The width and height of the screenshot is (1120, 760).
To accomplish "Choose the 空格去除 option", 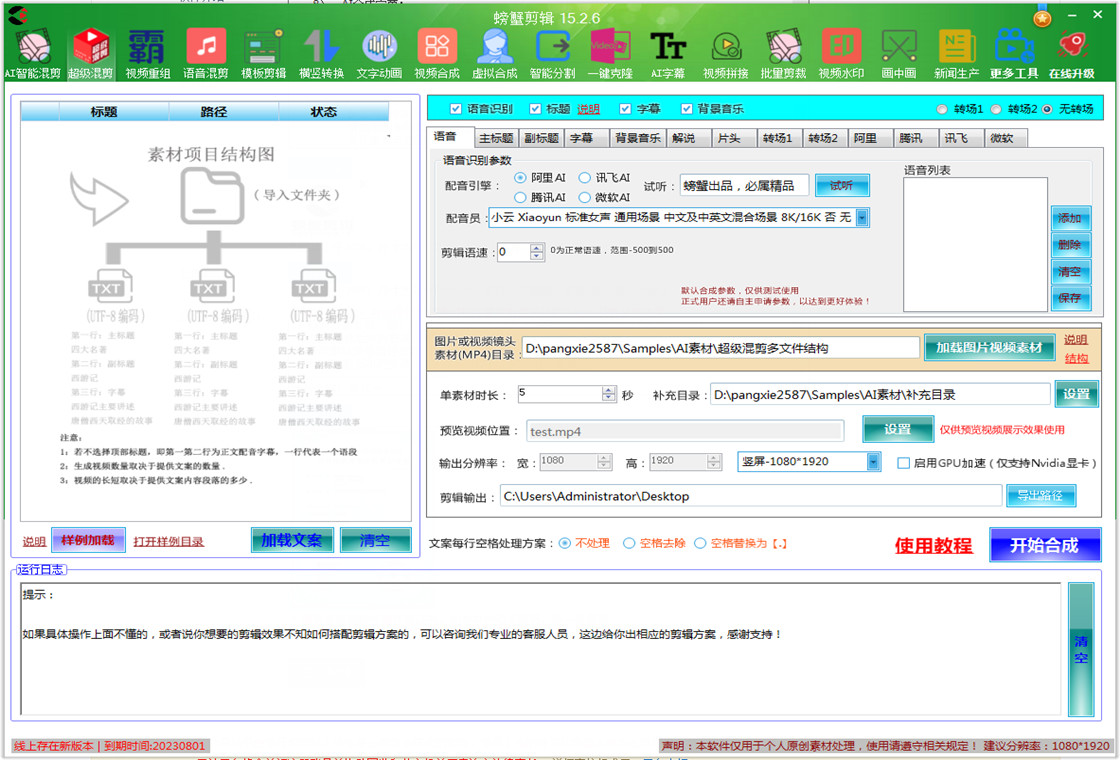I will (629, 544).
